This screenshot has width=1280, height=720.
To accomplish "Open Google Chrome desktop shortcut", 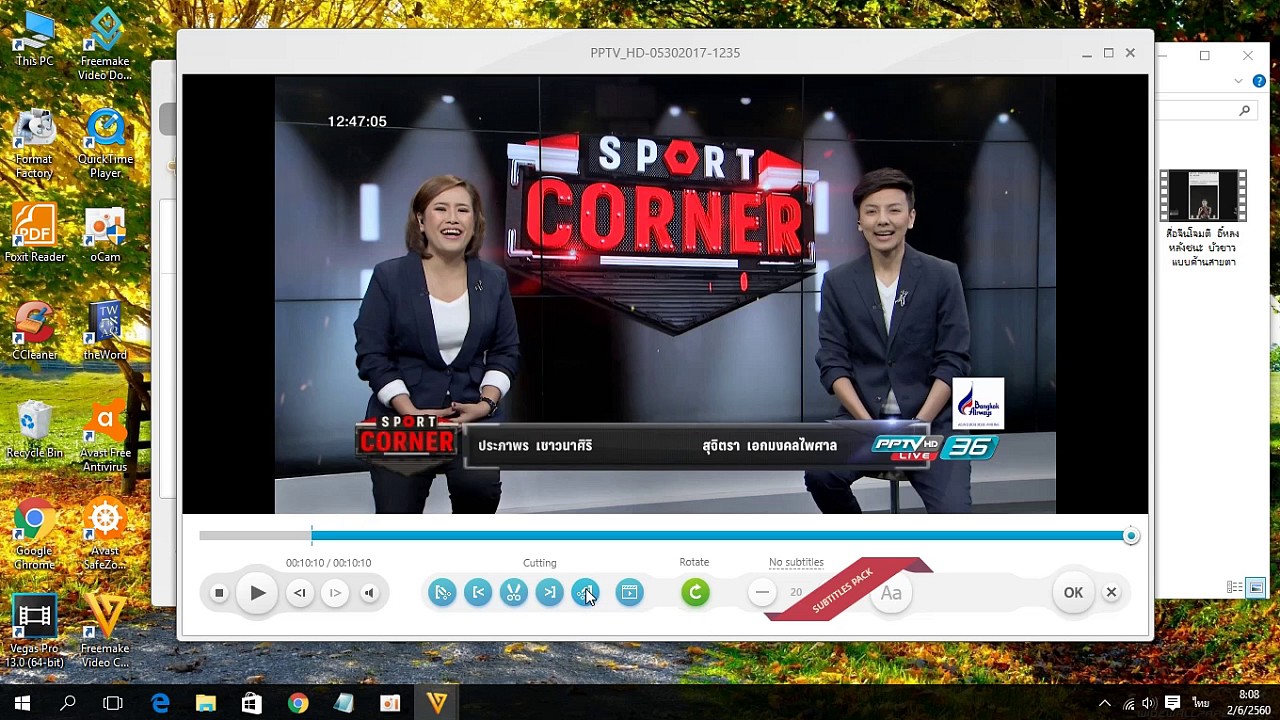I will pos(34,535).
